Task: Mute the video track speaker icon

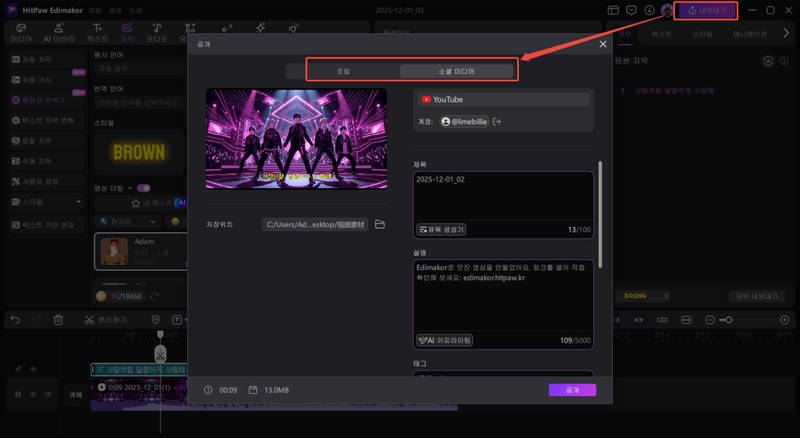Action: (x=47, y=395)
